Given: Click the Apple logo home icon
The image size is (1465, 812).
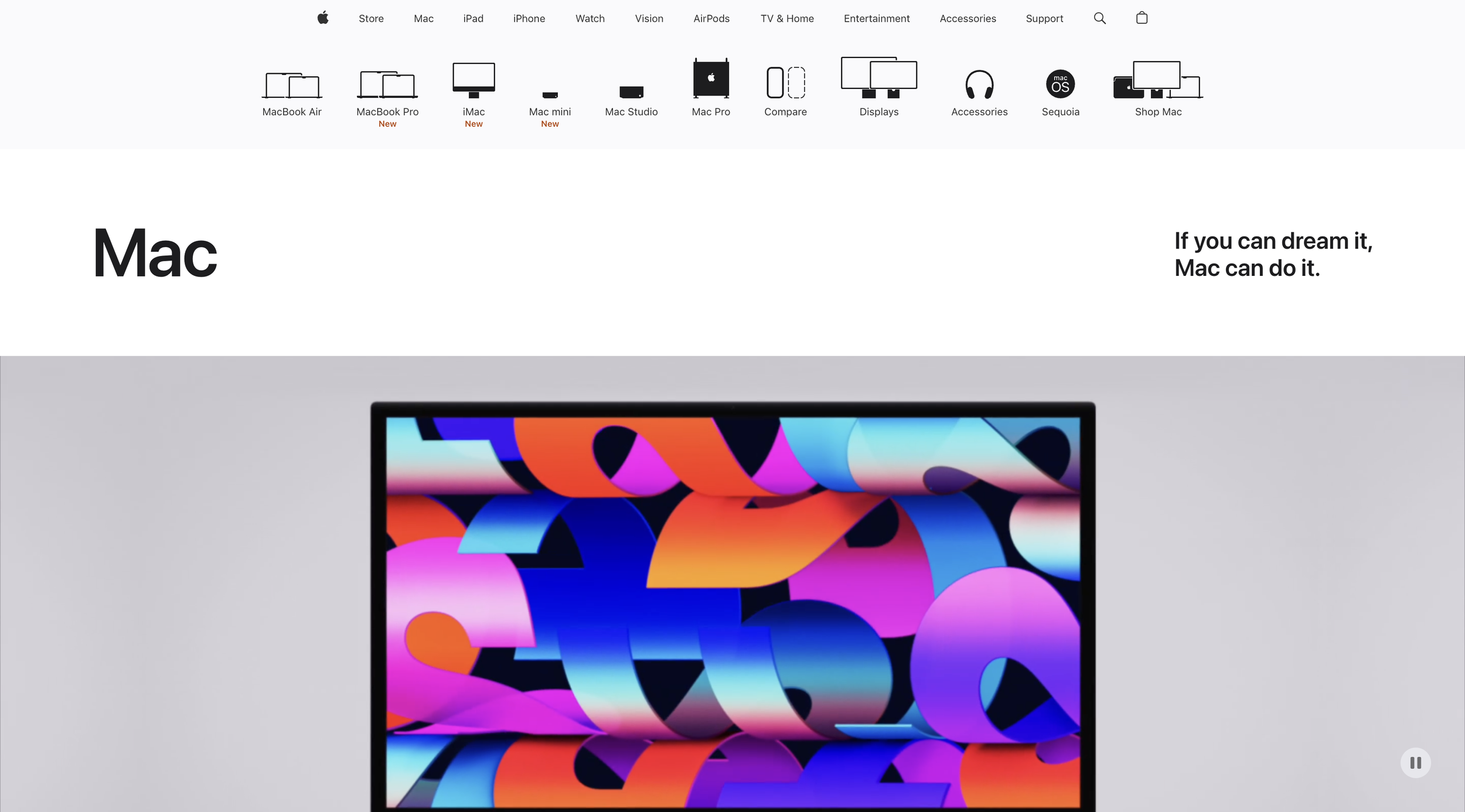Looking at the screenshot, I should click(x=323, y=18).
